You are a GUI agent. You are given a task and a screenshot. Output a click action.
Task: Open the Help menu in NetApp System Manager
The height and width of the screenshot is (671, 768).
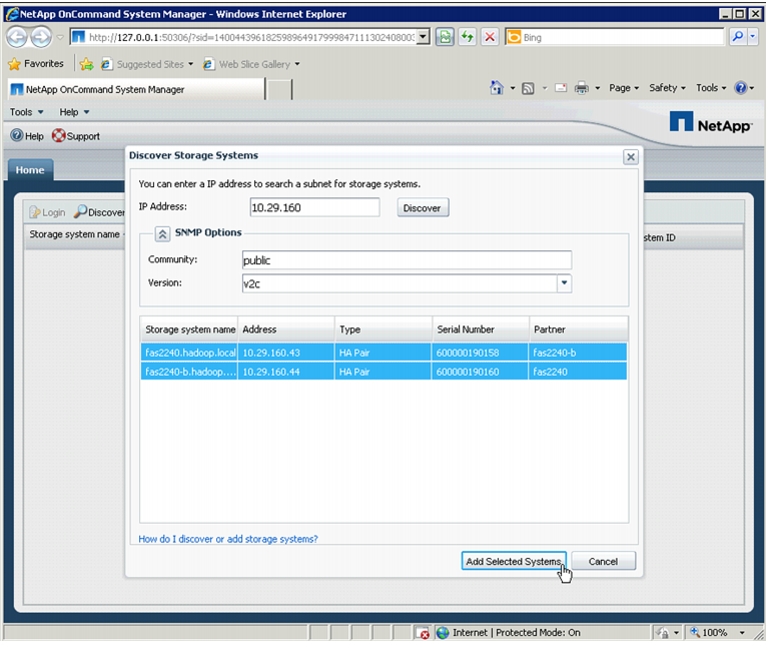tap(74, 112)
